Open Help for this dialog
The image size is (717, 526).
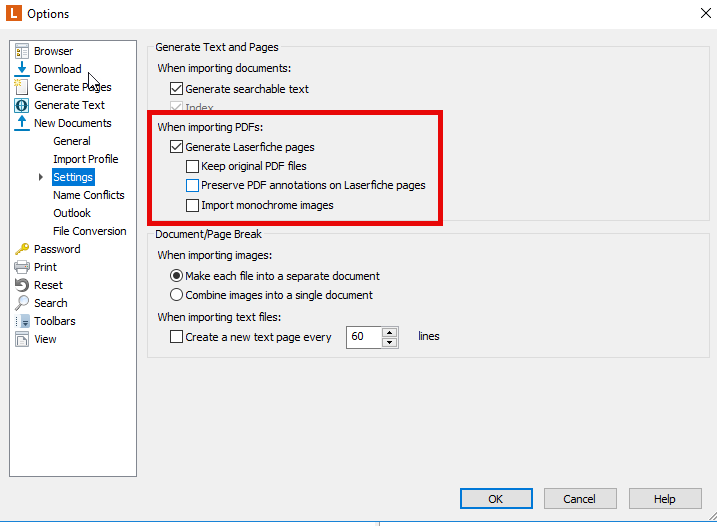665,499
